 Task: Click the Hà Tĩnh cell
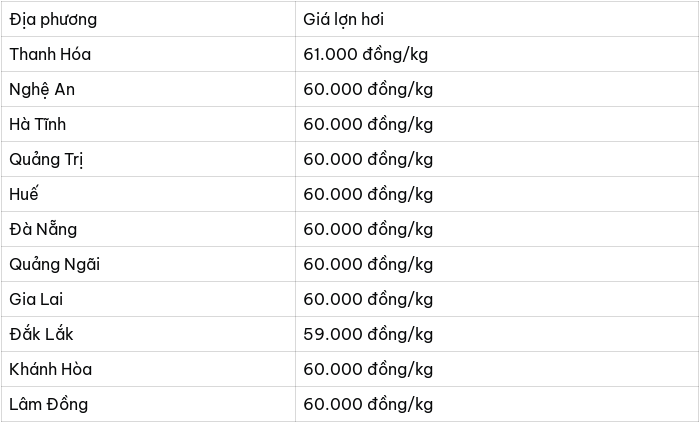pyautogui.click(x=148, y=124)
